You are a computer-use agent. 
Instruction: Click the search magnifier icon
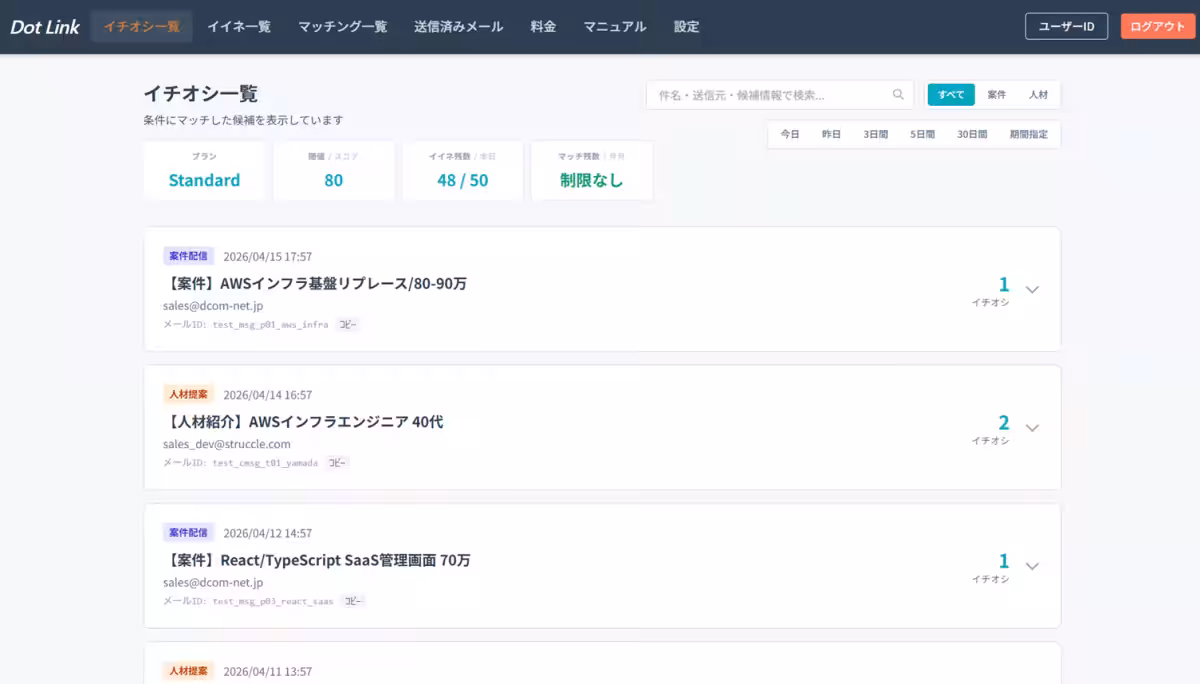tap(898, 95)
